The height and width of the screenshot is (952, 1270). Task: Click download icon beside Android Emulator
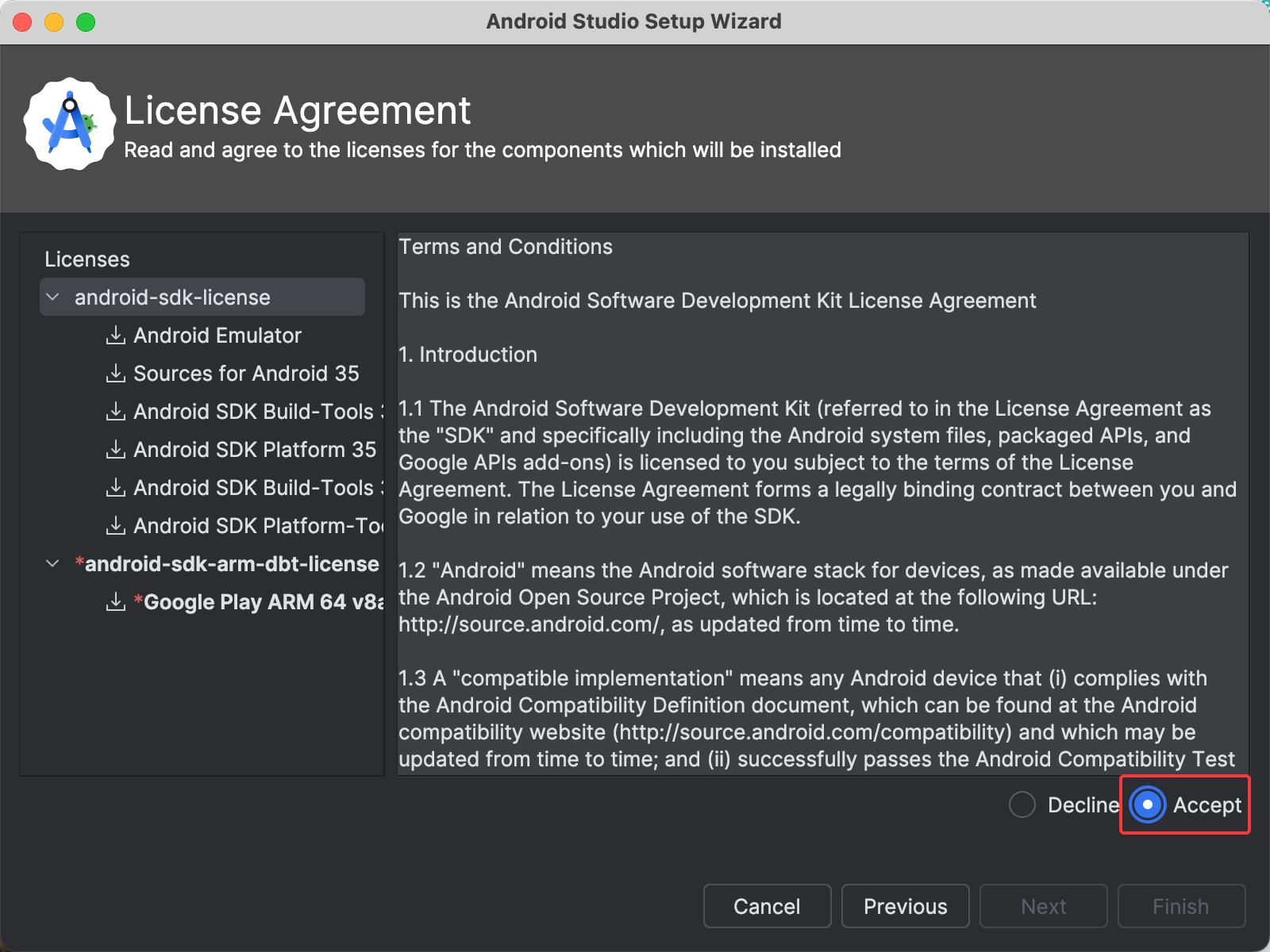tap(116, 336)
